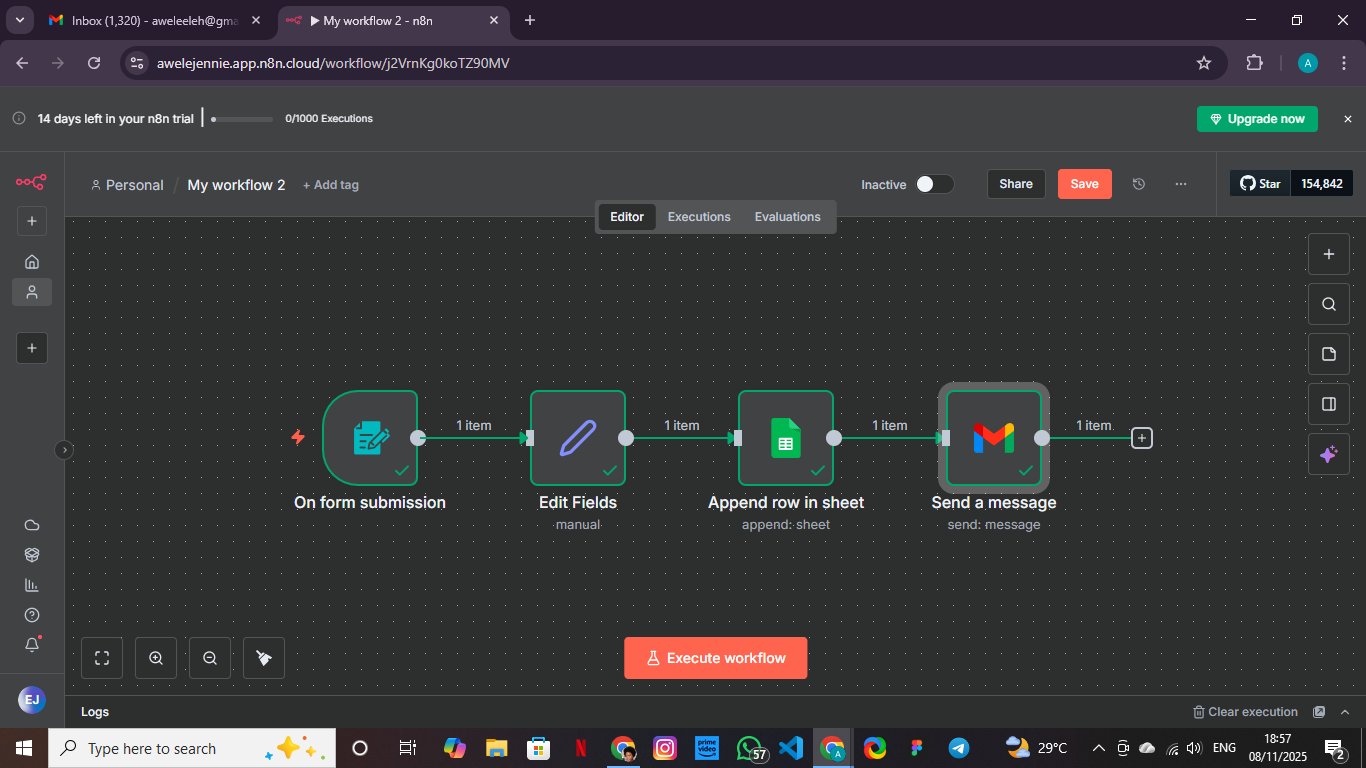
Task: Click the zoom out magnifier icon
Action: (x=210, y=658)
